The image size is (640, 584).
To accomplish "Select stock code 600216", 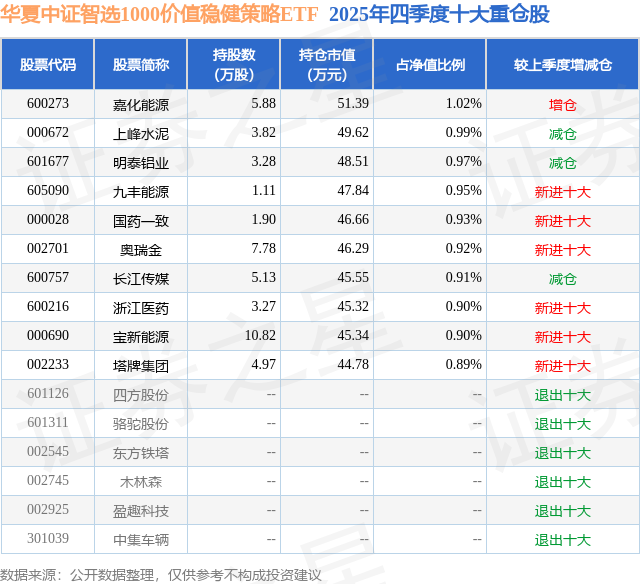I will tap(48, 306).
